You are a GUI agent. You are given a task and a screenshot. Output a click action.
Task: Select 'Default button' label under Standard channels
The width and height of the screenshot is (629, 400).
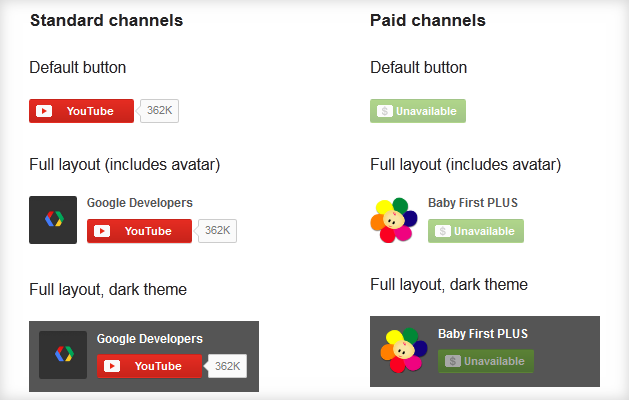click(78, 67)
